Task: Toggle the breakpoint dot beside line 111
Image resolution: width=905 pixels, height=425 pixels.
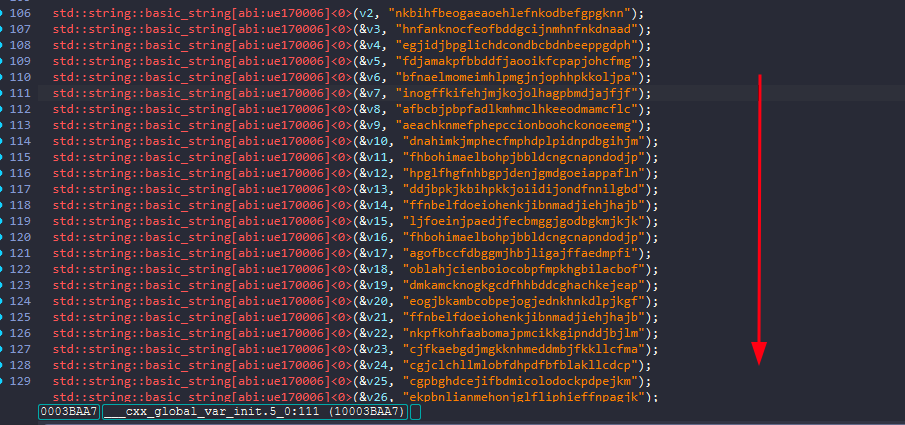Action: click(x=3, y=93)
